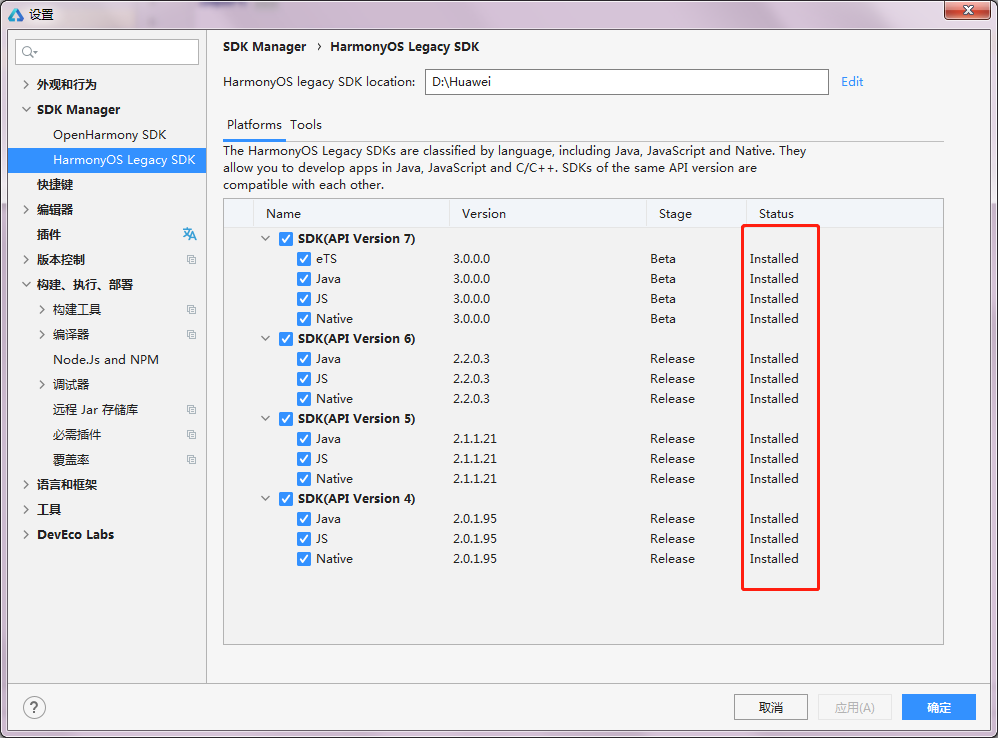Click SDK Manager breadcrumb link

265,47
